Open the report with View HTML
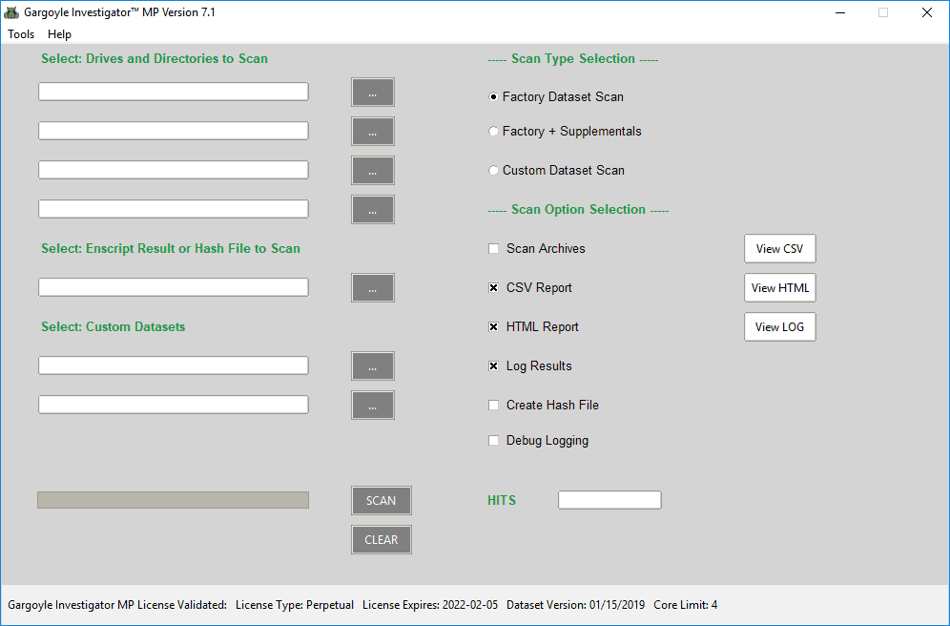This screenshot has width=950, height=626. (780, 288)
